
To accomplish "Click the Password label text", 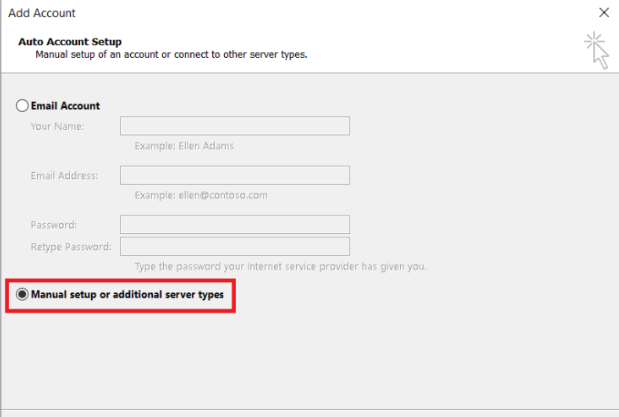I will coord(54,225).
